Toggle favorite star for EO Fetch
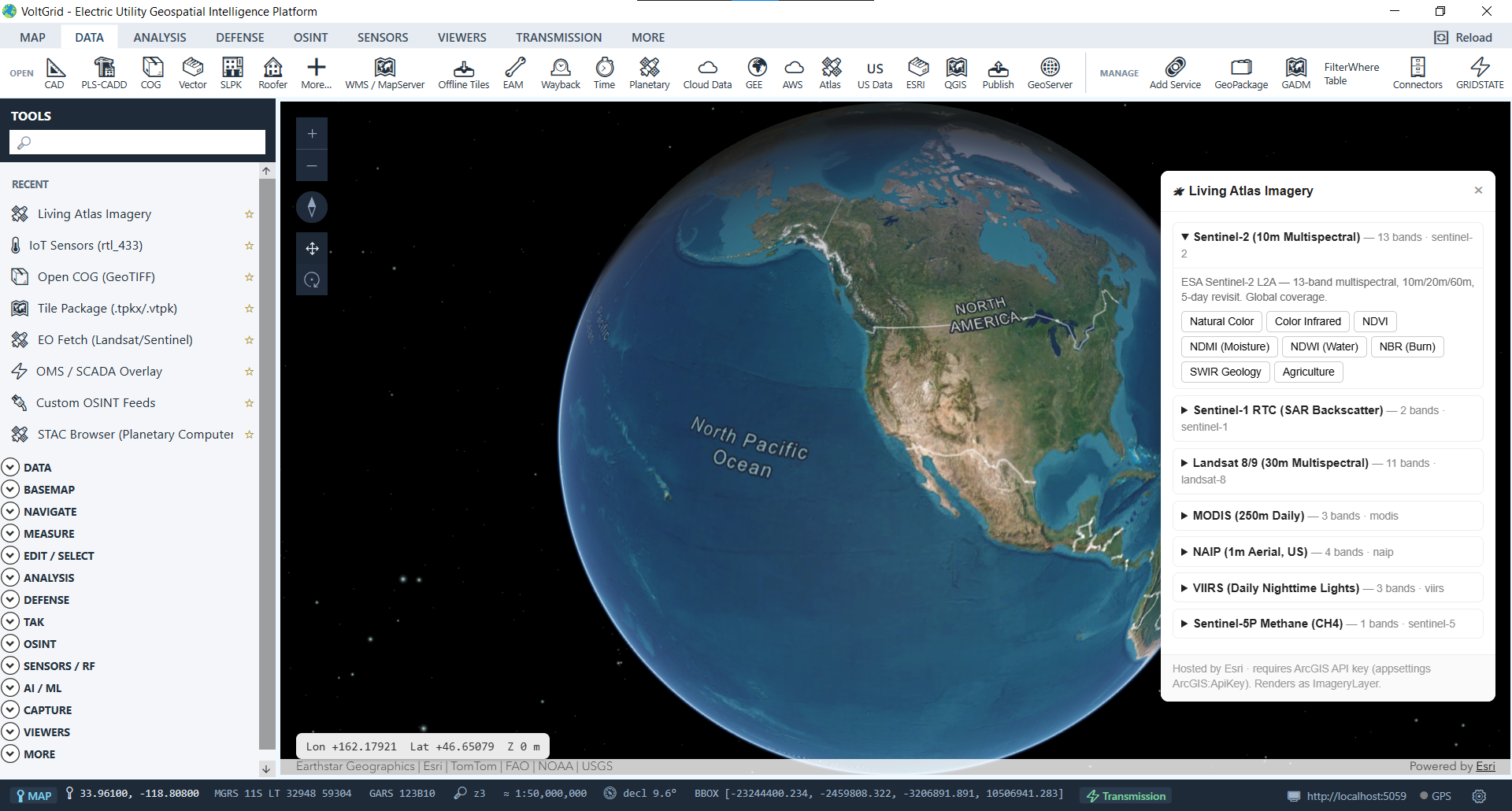 click(x=249, y=340)
